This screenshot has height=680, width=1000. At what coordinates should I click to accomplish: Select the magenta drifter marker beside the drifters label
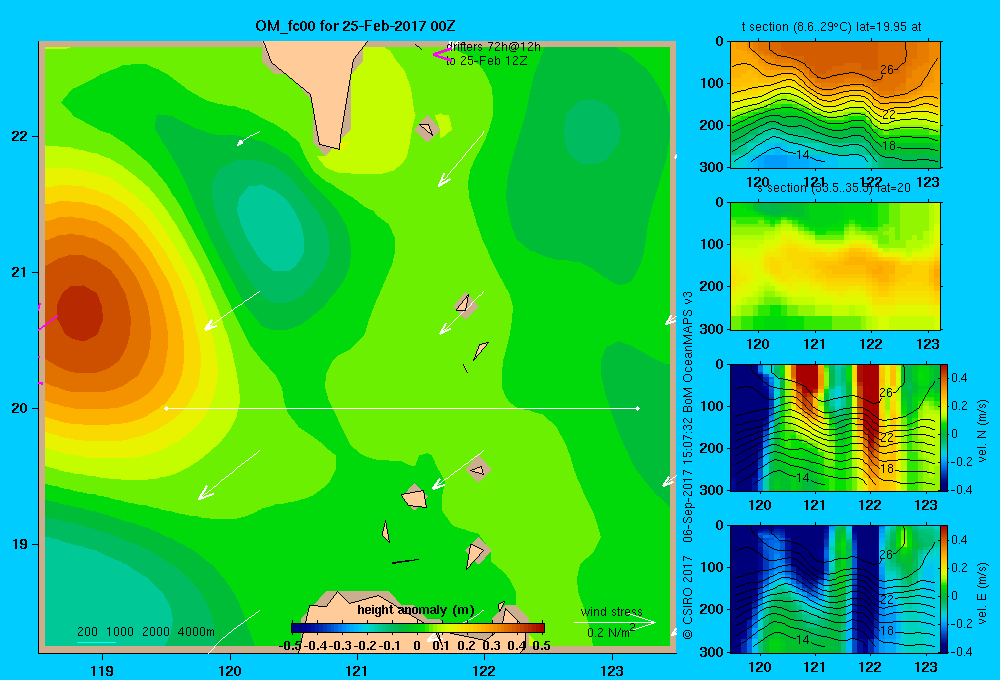tap(442, 55)
